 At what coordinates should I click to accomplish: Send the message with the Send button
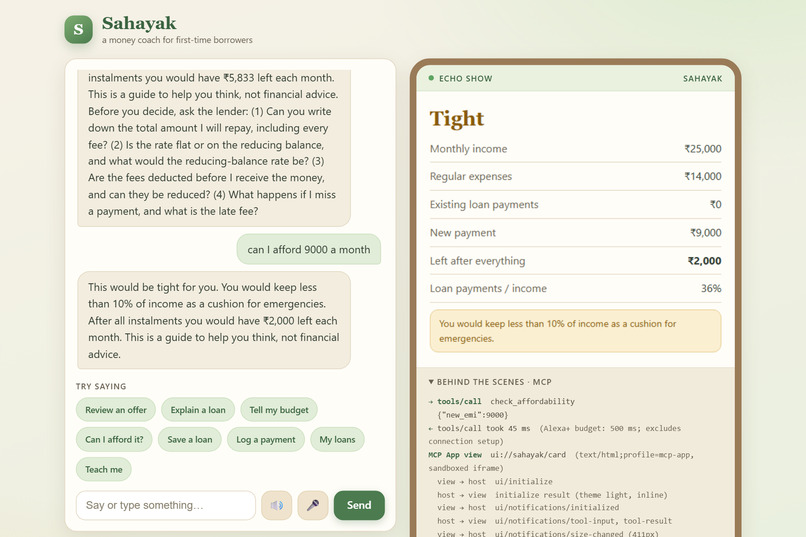point(359,505)
